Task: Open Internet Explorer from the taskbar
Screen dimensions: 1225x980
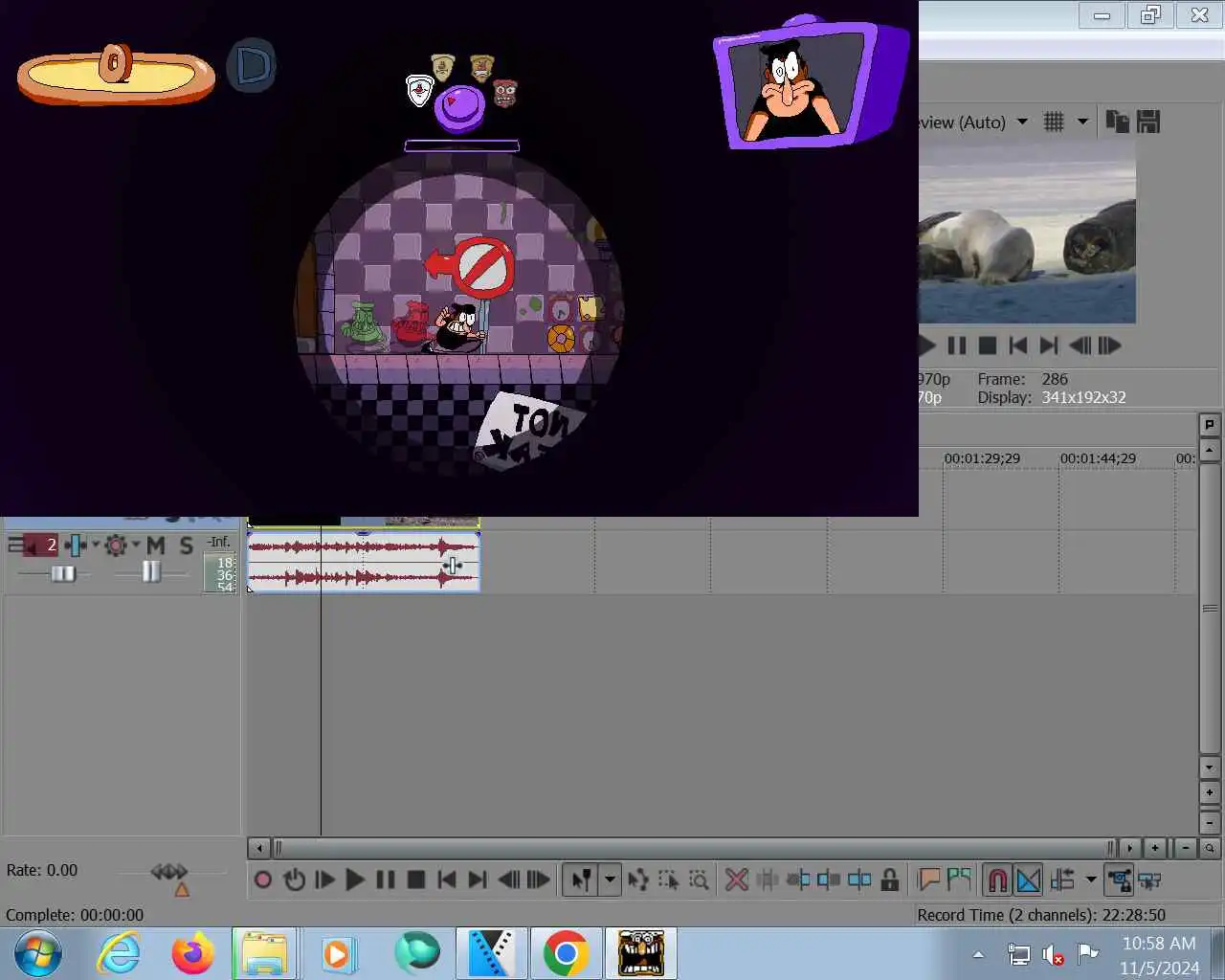Action: pyautogui.click(x=119, y=953)
